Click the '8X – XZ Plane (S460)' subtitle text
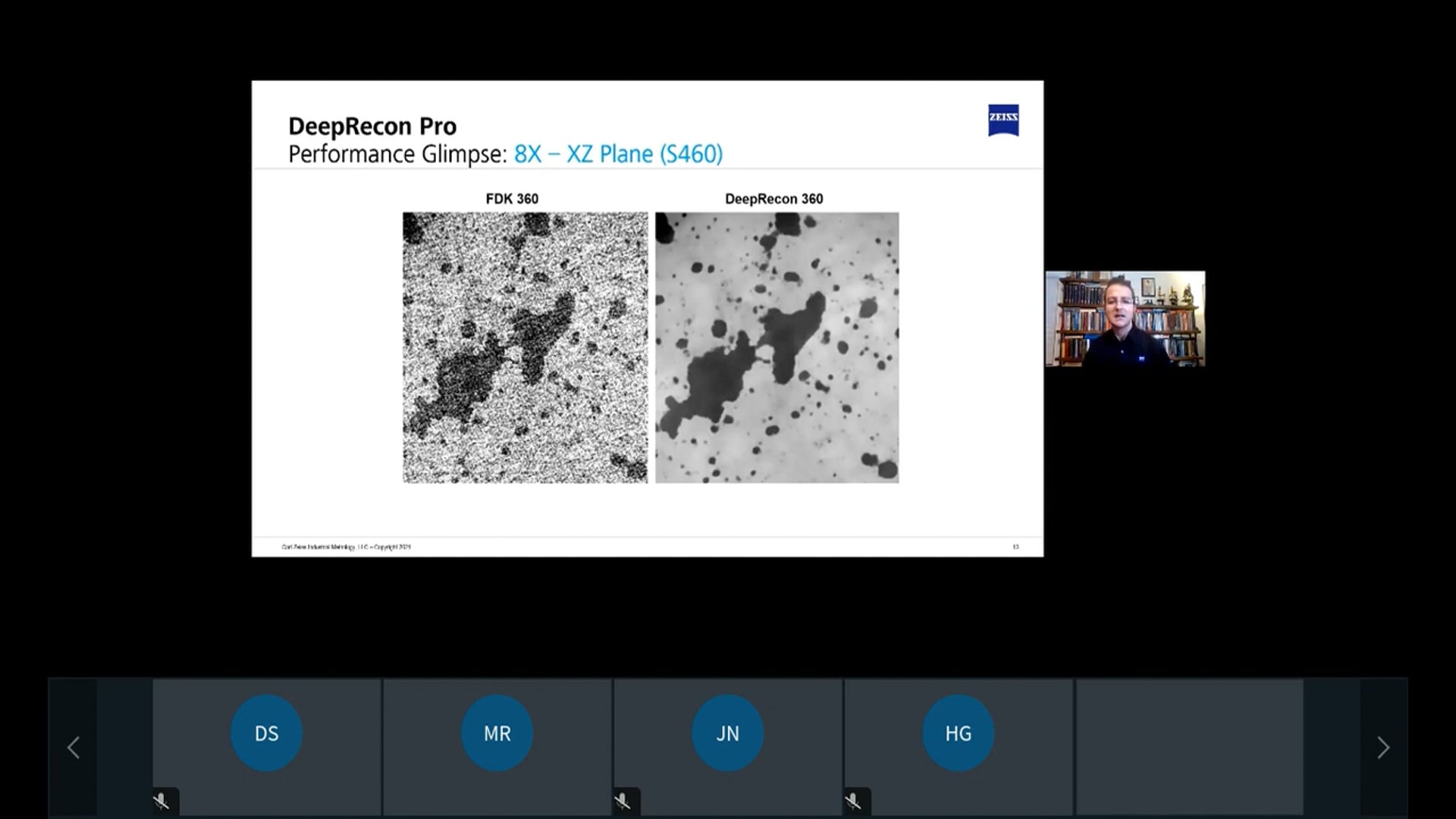This screenshot has height=819, width=1456. pos(618,154)
